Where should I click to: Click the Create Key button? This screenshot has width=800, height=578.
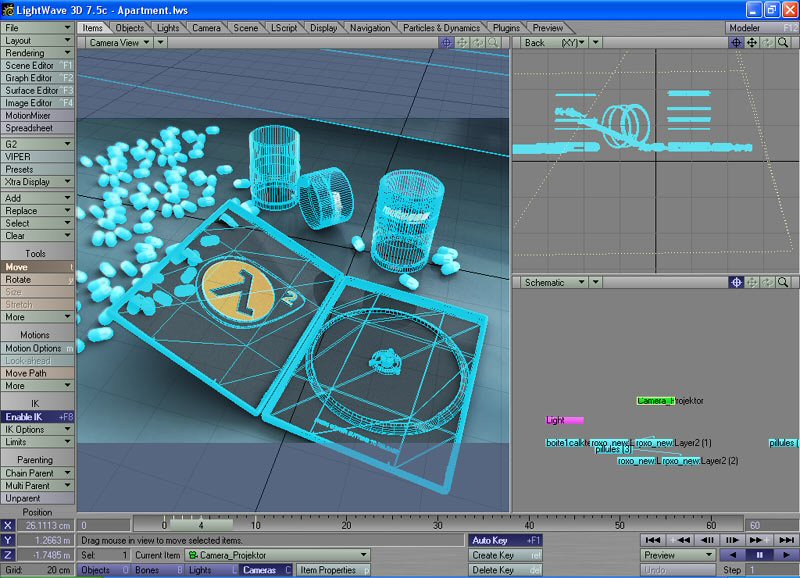click(505, 555)
